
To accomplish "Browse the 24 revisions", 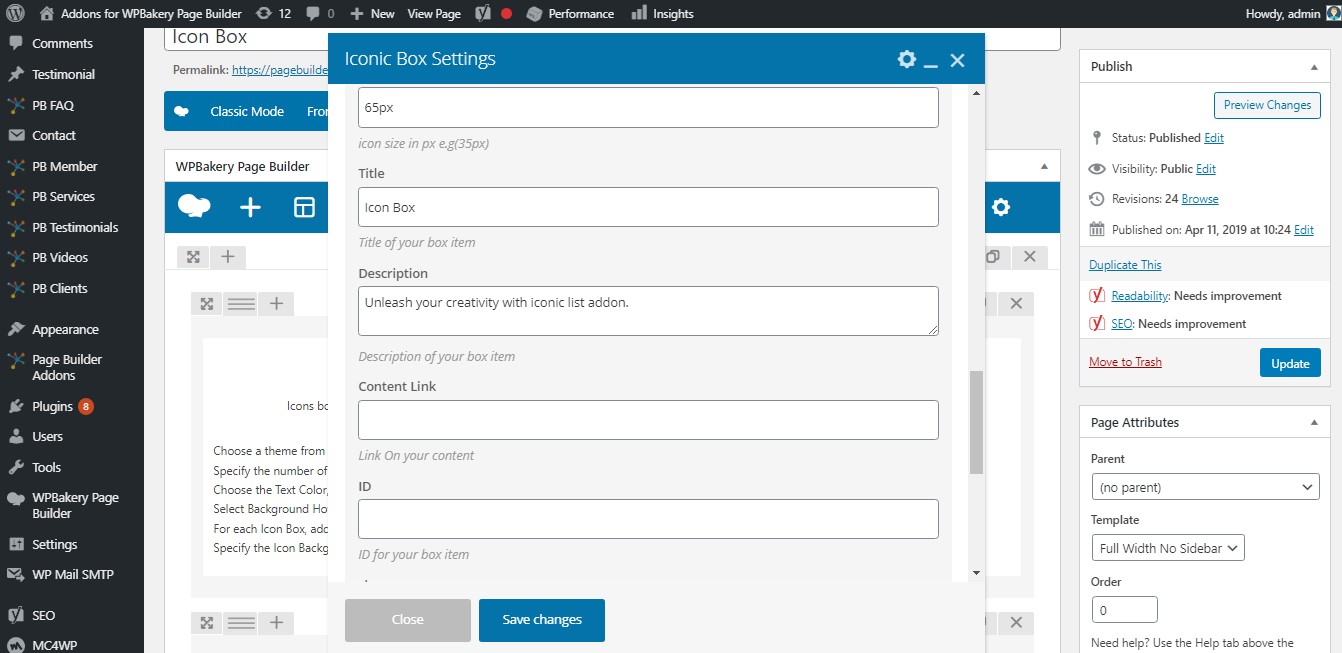I will point(1200,199).
